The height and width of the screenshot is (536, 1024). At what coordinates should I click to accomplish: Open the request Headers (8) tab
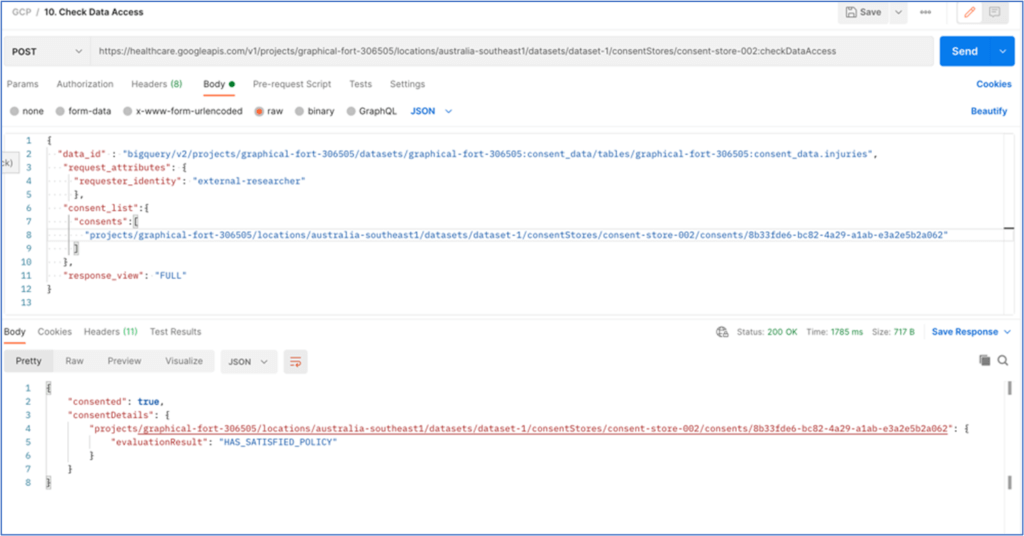(157, 84)
